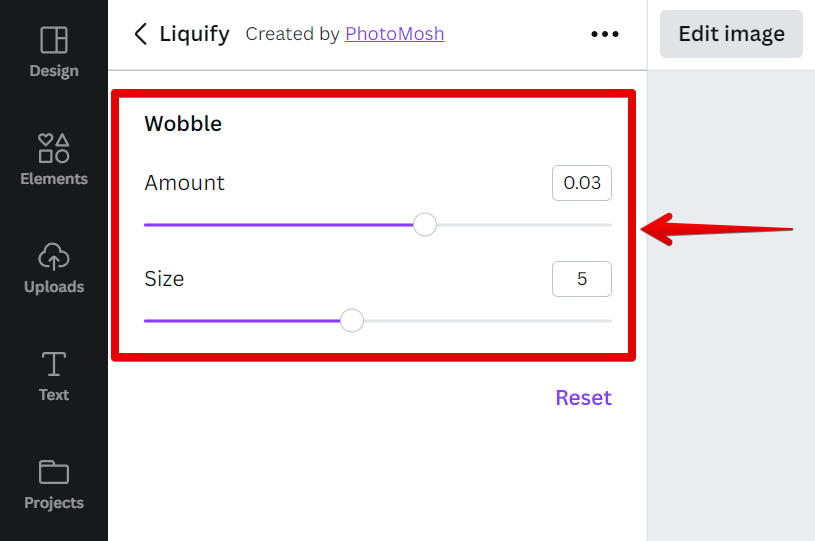Click the unfilled gray part of Amount track
The image size is (815, 541).
click(x=520, y=224)
